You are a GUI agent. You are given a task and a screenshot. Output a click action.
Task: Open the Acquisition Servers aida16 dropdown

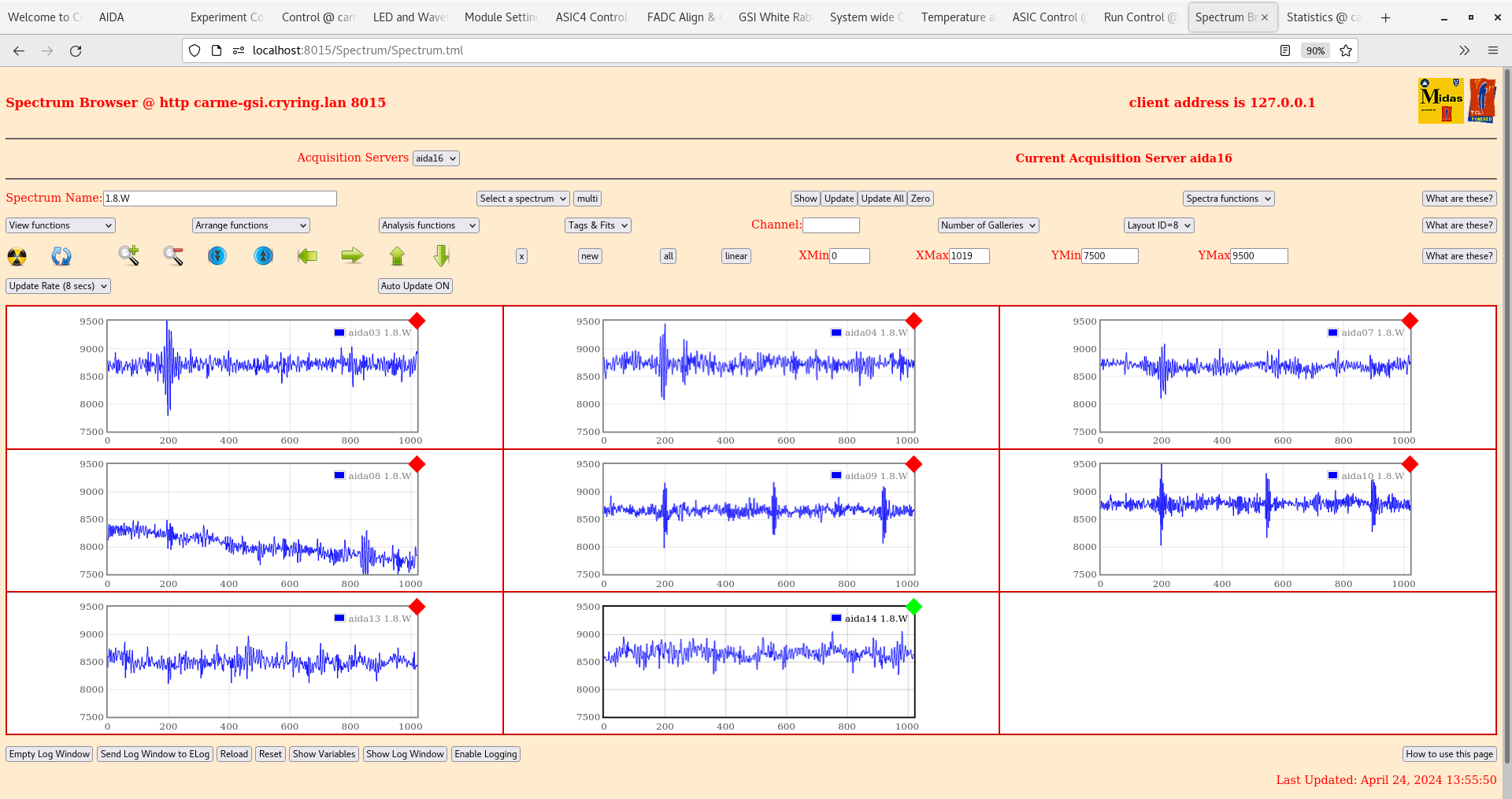[x=435, y=158]
